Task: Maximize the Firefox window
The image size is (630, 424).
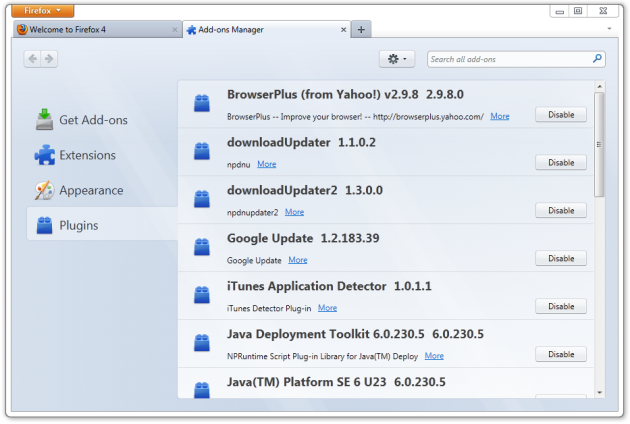Action: tap(578, 11)
